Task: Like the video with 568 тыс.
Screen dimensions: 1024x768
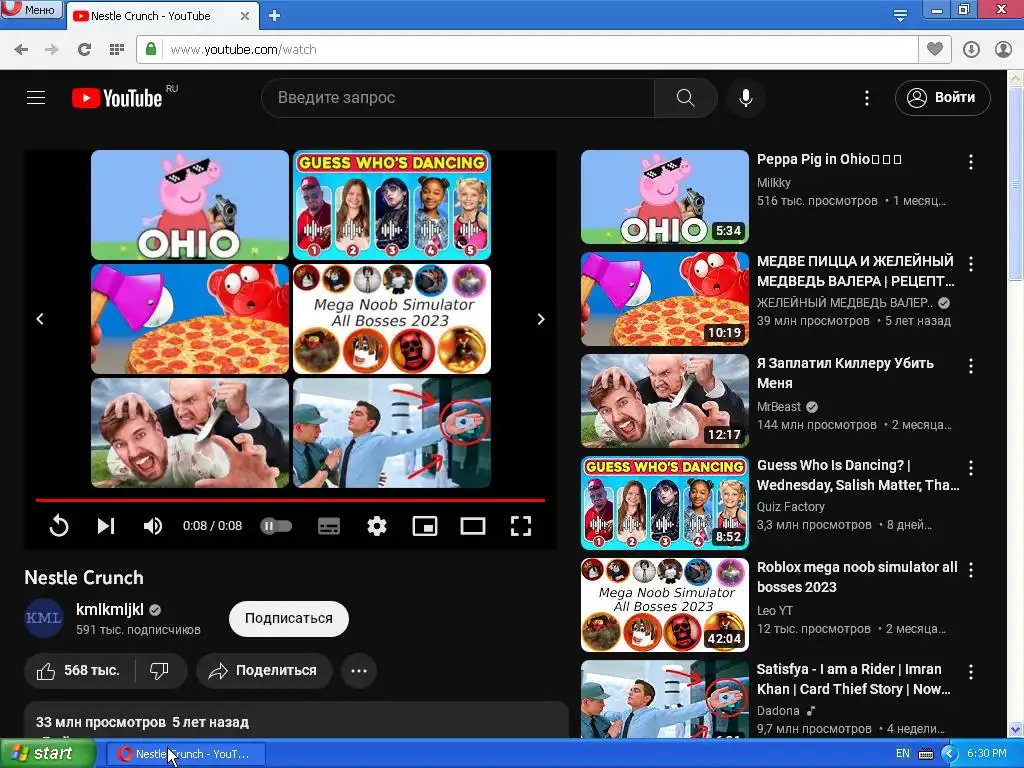Action: 79,671
